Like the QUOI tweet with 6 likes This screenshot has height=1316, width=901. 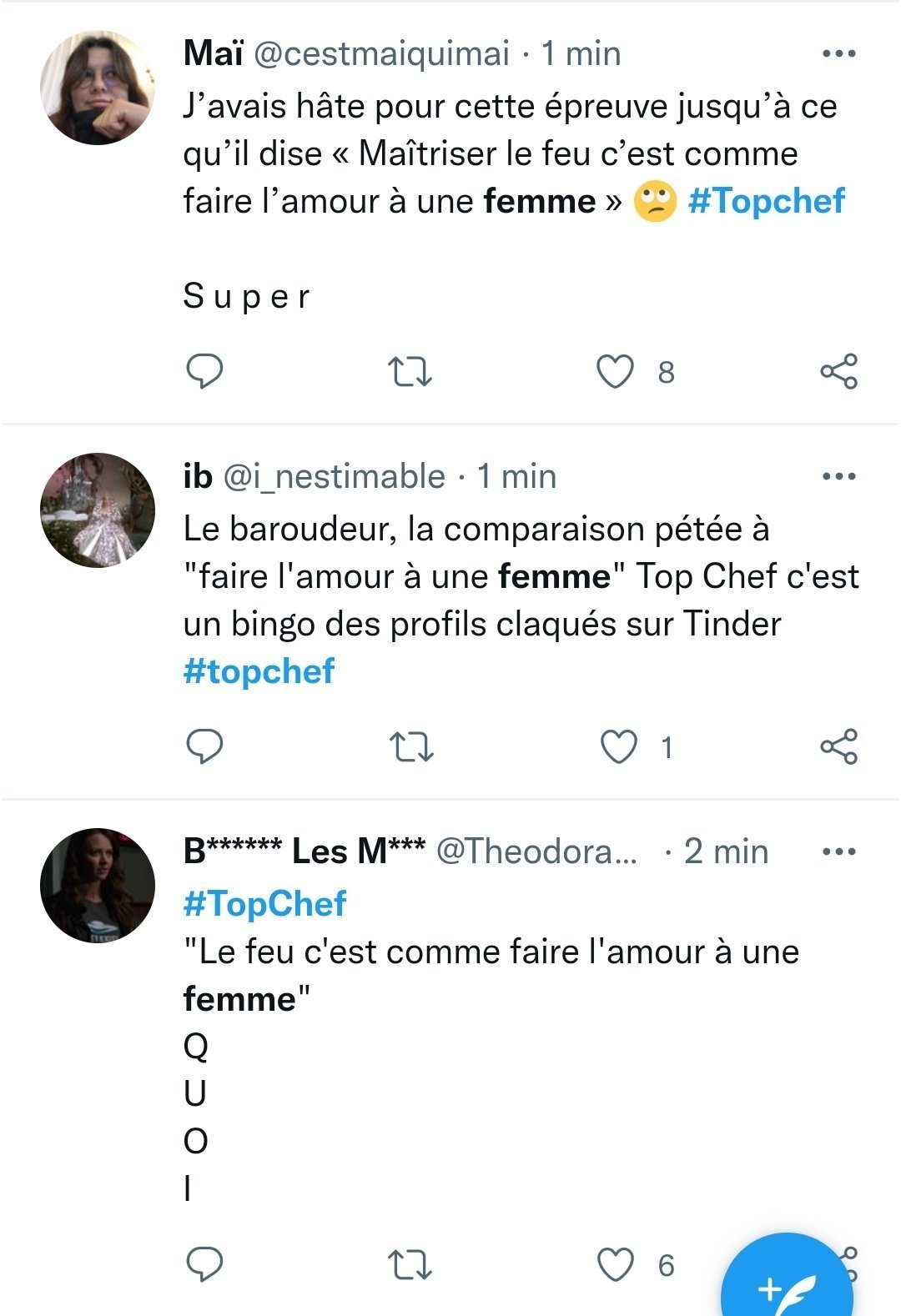click(x=616, y=1265)
